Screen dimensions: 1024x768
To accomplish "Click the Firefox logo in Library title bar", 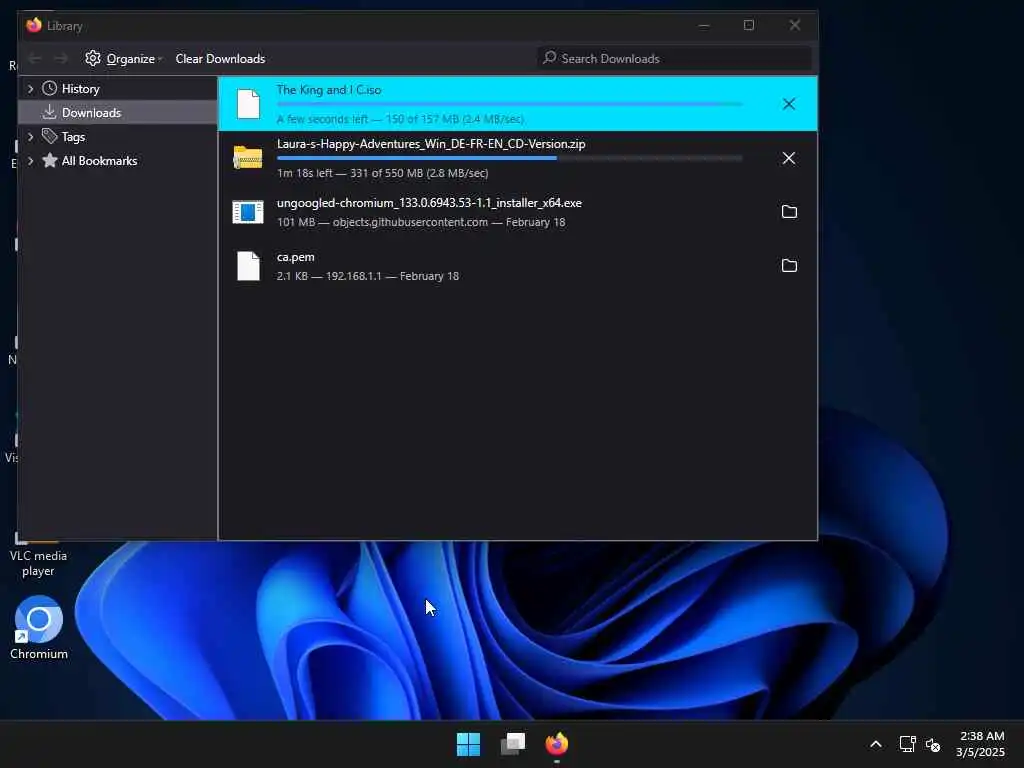I will 34,25.
